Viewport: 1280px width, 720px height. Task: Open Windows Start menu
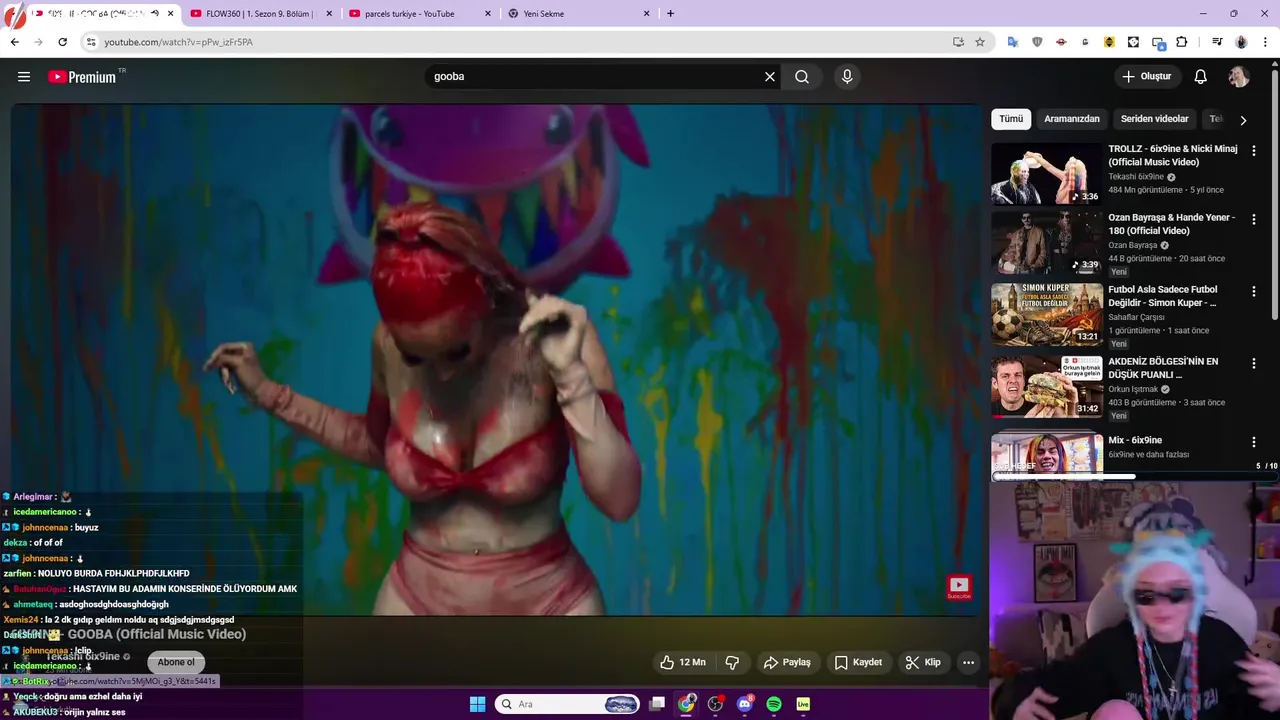pyautogui.click(x=477, y=704)
